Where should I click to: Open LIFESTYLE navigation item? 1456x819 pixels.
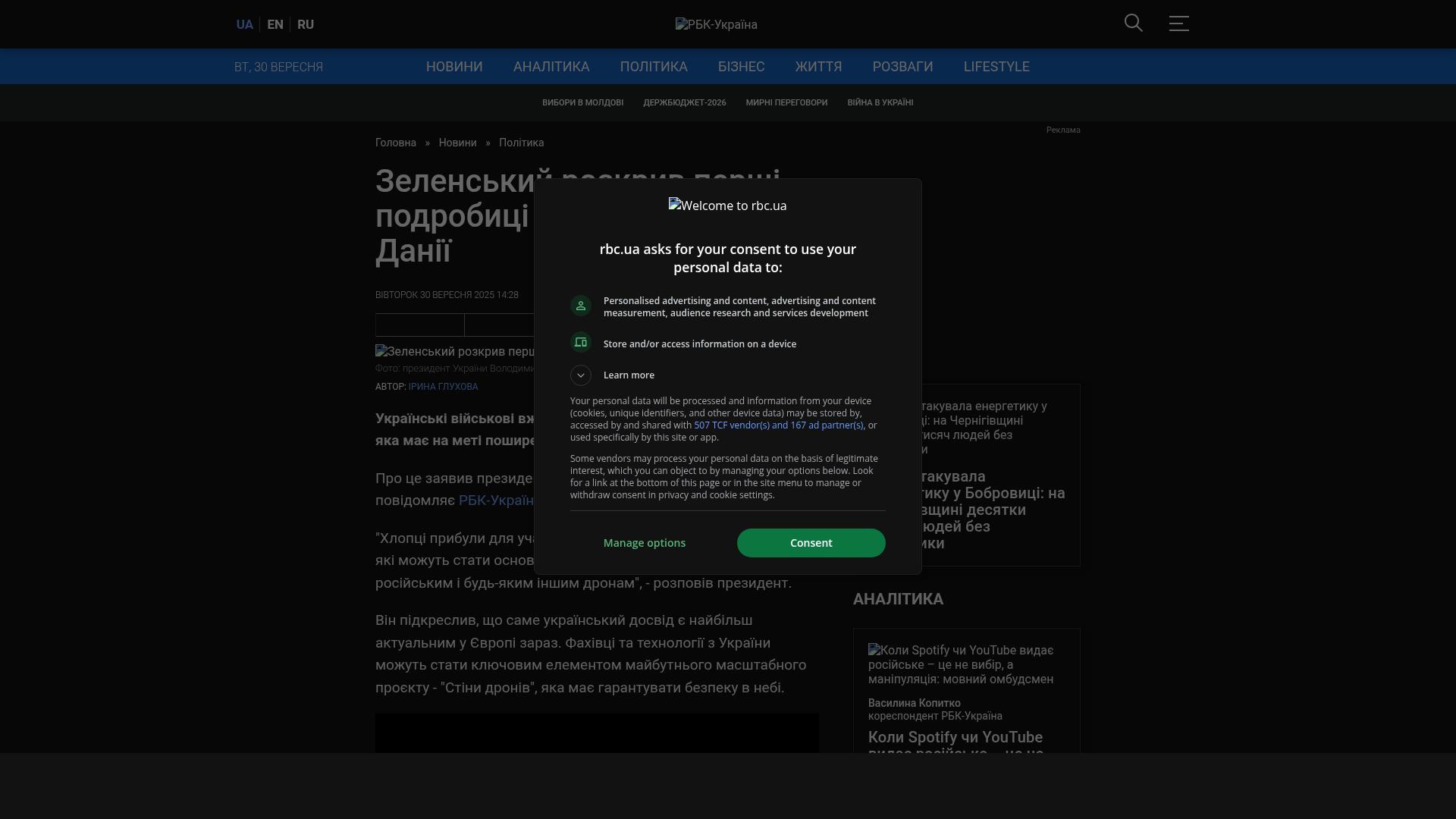[x=996, y=67]
